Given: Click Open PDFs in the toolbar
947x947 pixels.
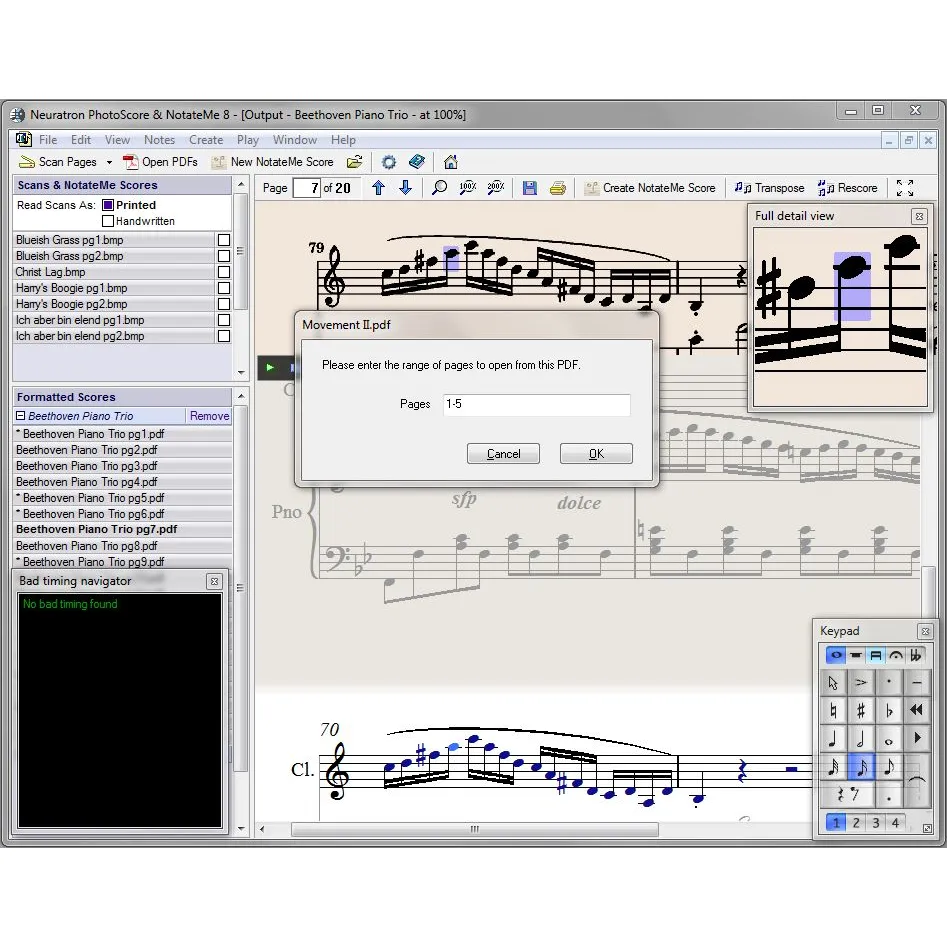Looking at the screenshot, I should pos(161,162).
